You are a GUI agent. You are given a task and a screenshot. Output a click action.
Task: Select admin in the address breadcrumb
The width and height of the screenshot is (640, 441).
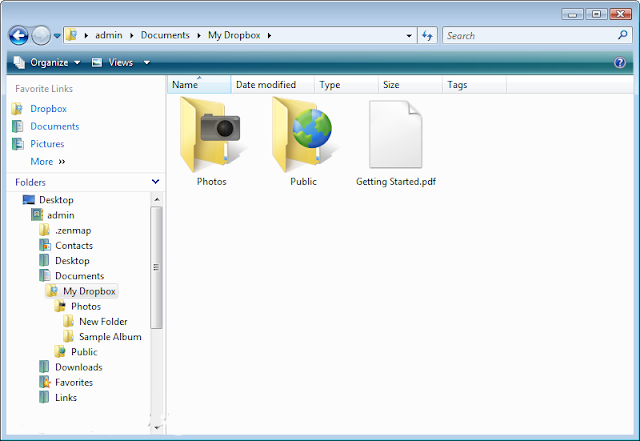tap(109, 35)
